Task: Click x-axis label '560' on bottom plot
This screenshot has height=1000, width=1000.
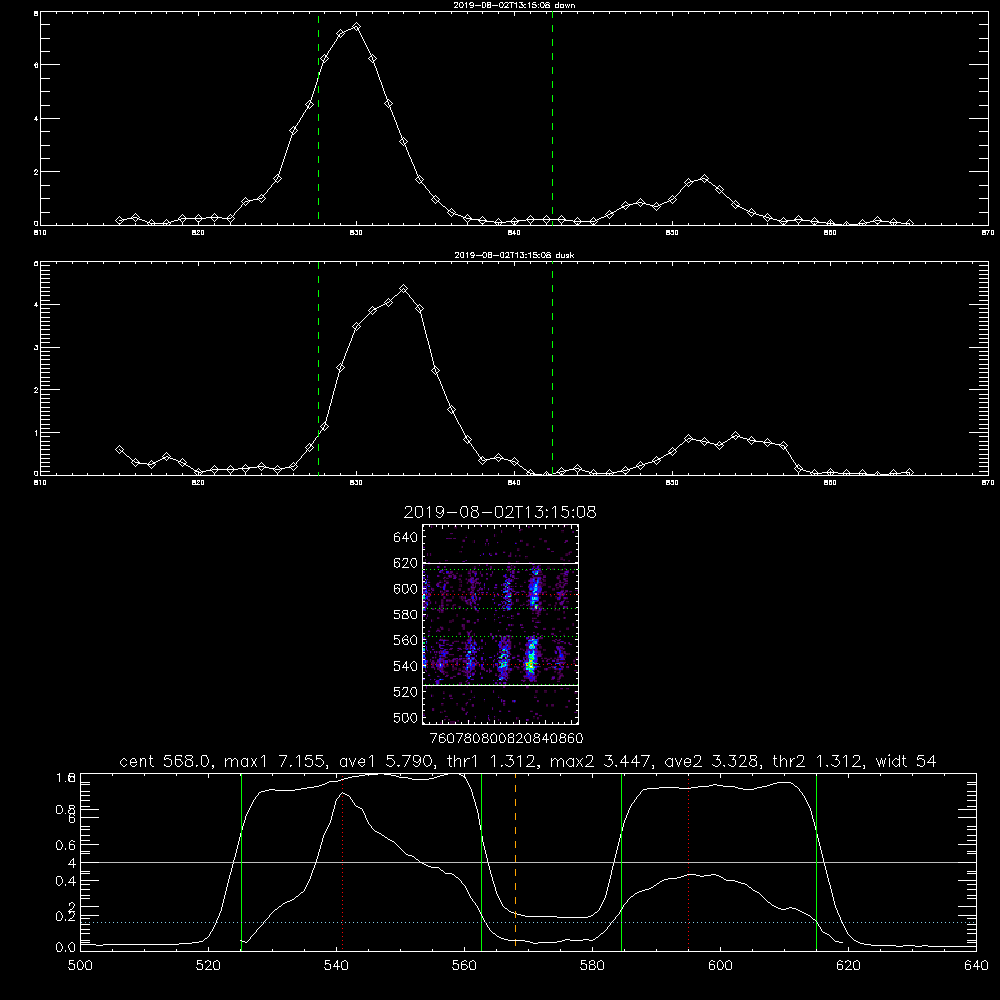Action: click(x=464, y=966)
